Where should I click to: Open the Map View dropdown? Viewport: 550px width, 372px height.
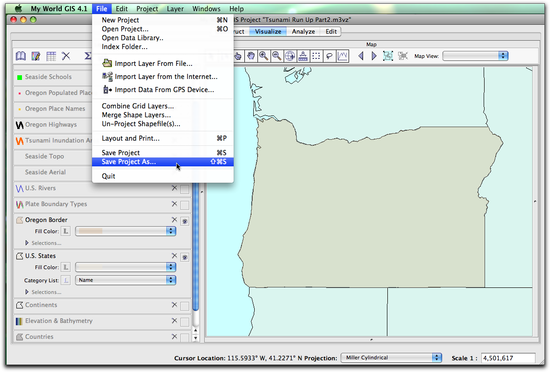coord(475,56)
